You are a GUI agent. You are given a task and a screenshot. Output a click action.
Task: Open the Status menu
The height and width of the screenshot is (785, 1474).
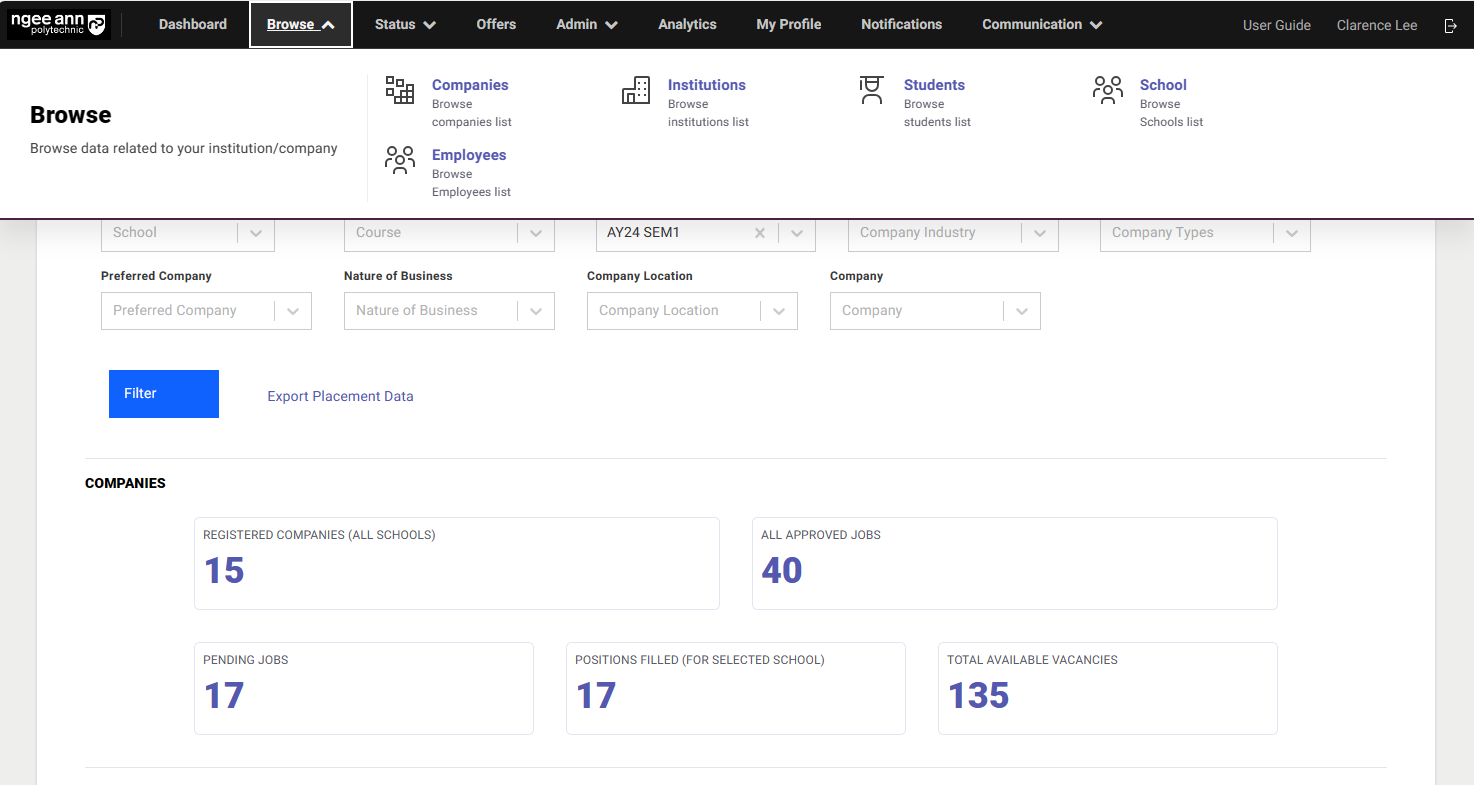point(405,25)
